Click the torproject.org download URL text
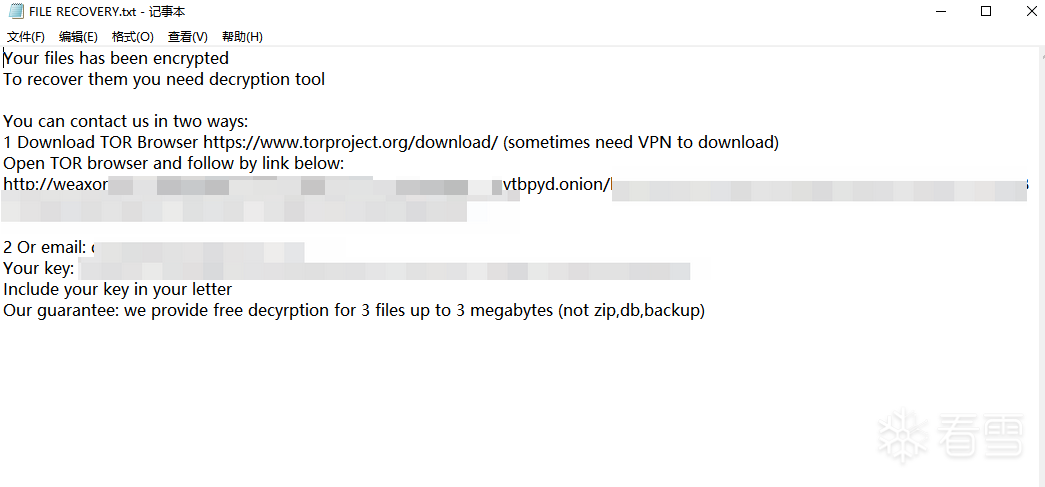1045x487 pixels. [x=350, y=142]
